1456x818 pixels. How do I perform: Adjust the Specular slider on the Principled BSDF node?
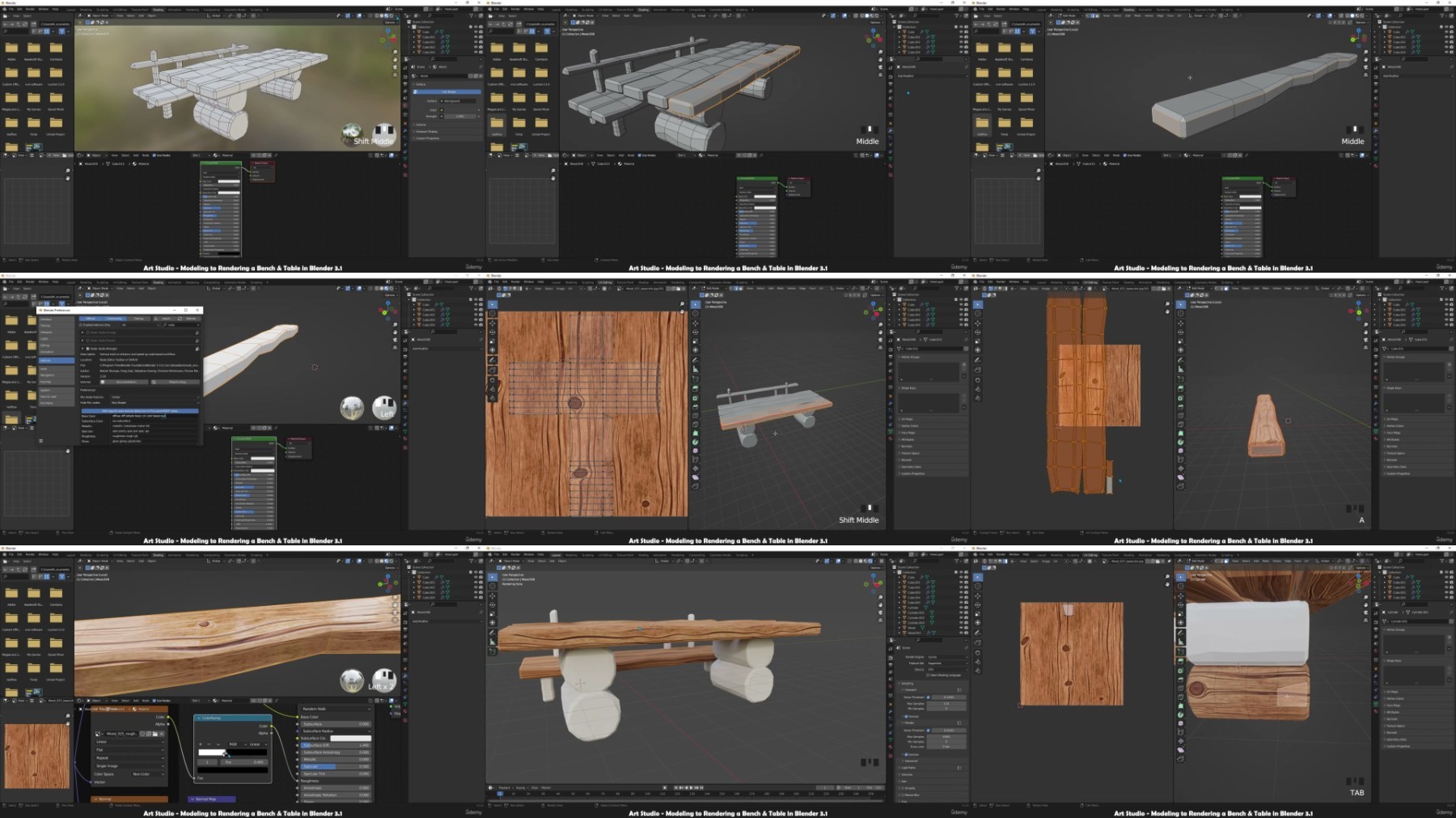tap(336, 766)
